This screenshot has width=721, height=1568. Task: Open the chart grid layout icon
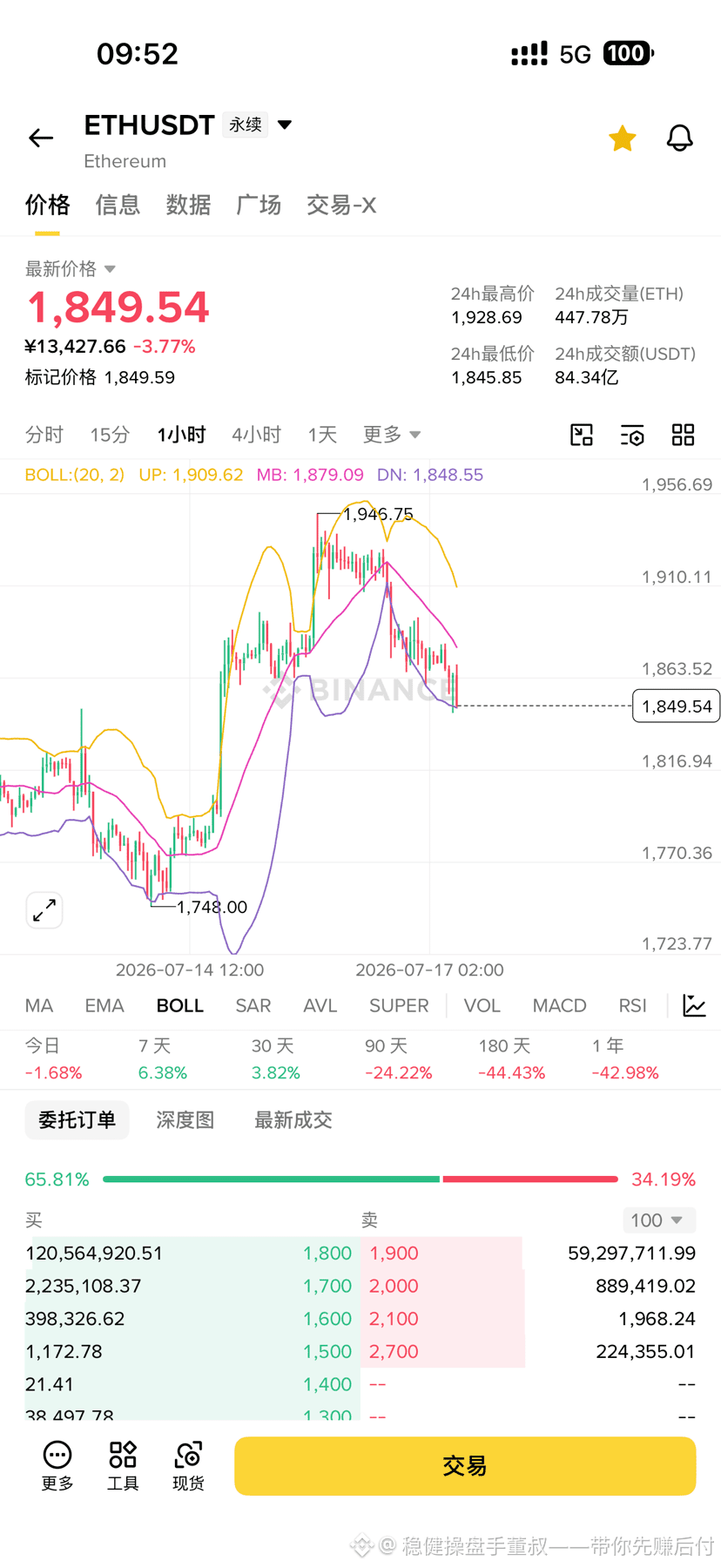684,435
